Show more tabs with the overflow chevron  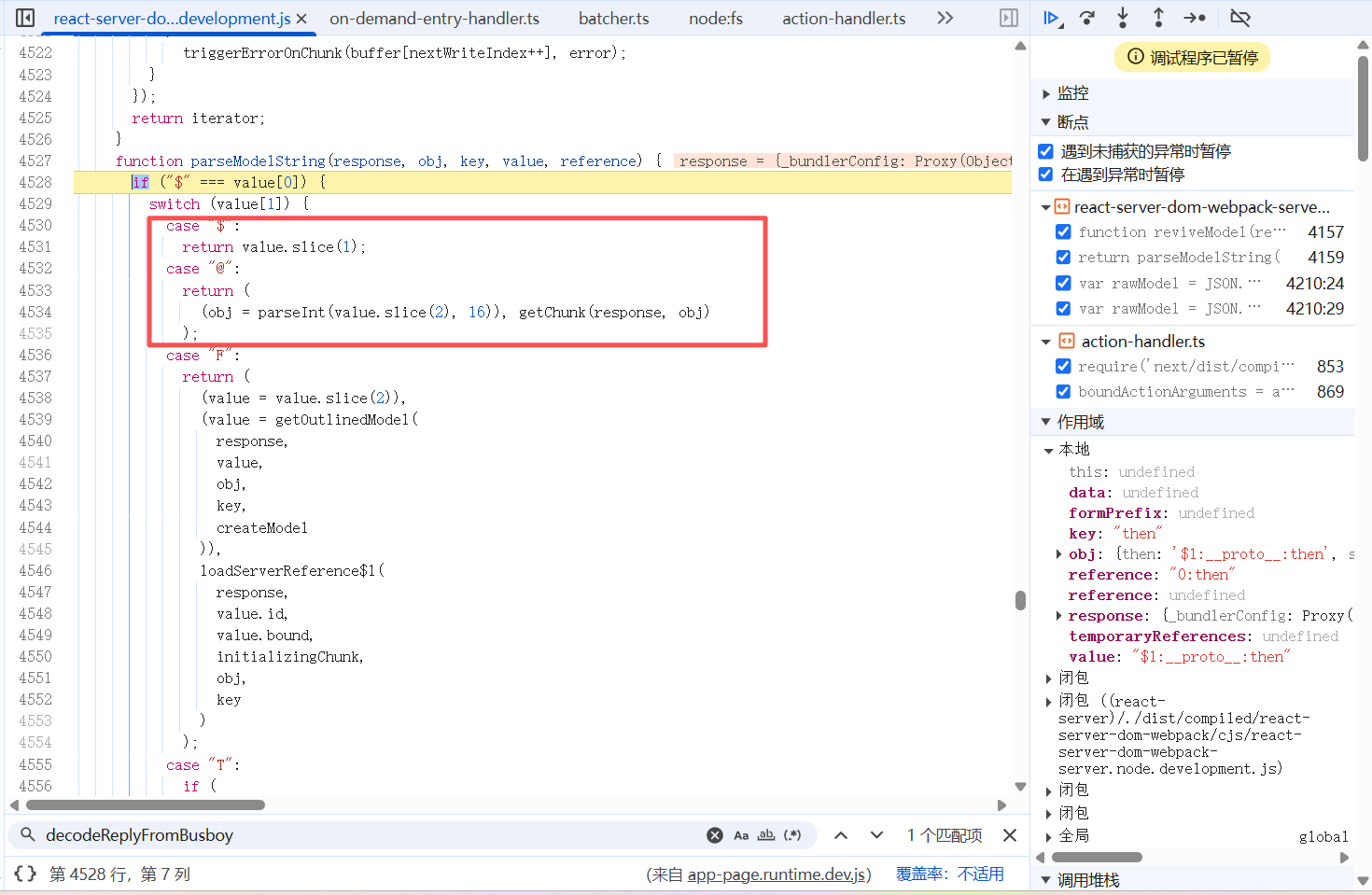click(945, 18)
